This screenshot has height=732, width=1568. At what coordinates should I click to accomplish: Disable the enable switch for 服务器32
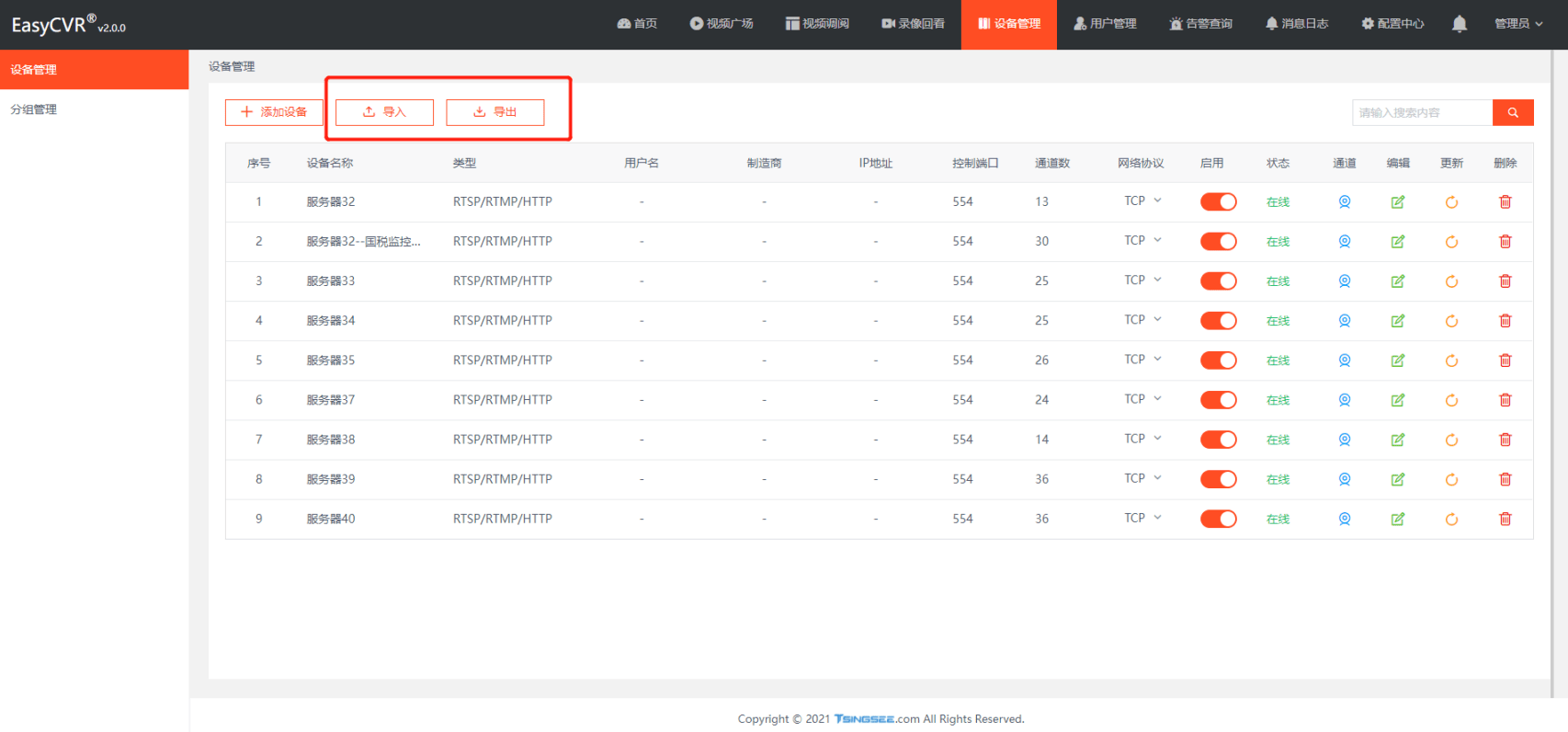click(x=1218, y=202)
